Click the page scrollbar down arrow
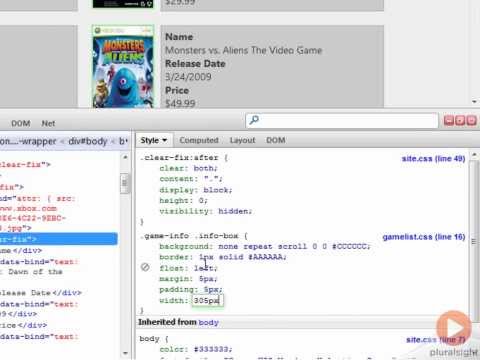This screenshot has height=360, width=480. tap(474, 102)
